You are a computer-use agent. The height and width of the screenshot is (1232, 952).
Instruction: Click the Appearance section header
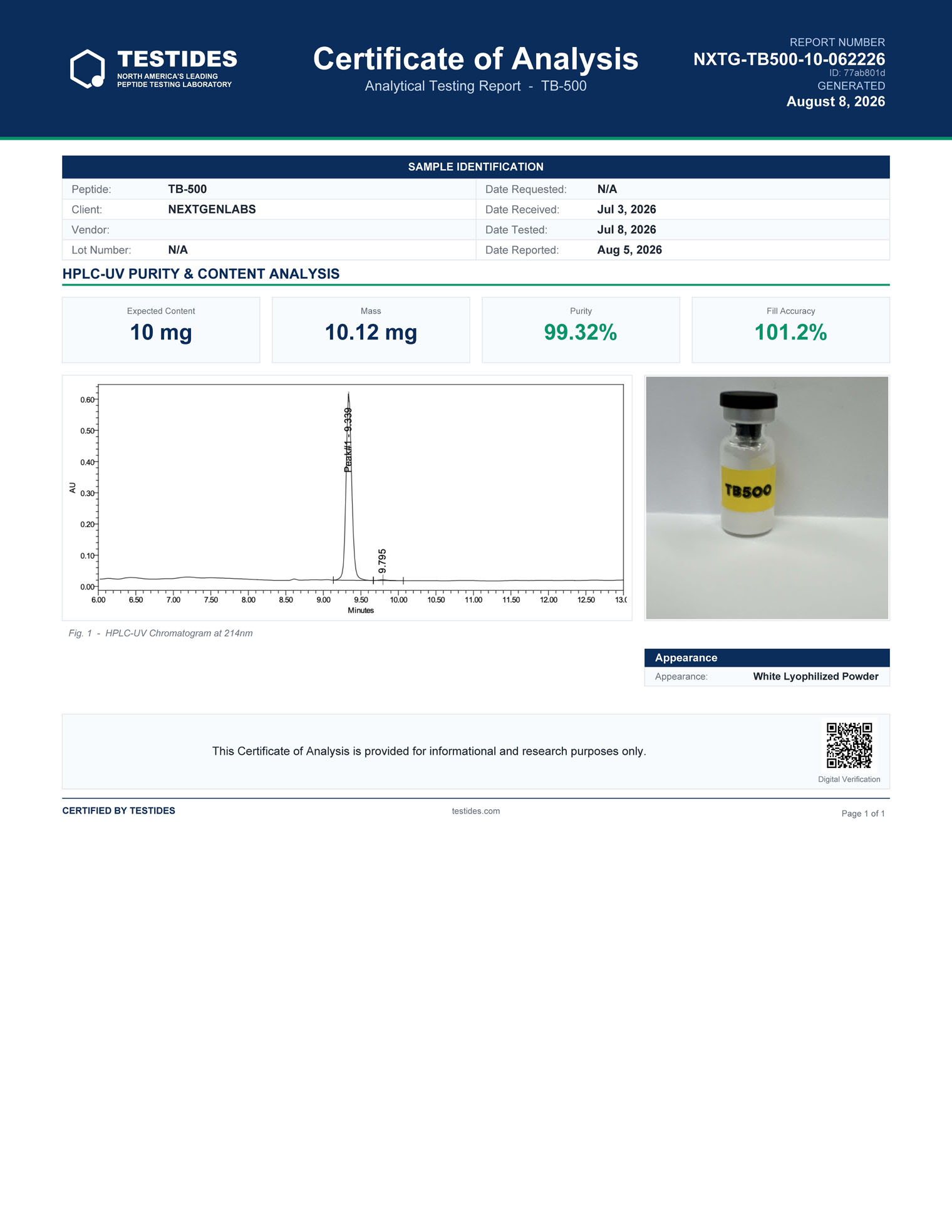(x=767, y=658)
